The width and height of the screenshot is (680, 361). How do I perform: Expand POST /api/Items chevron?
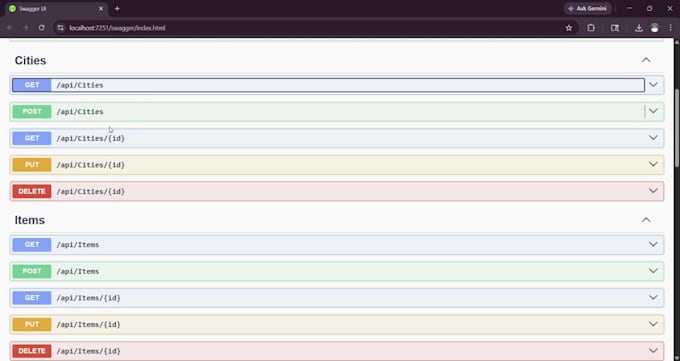point(653,271)
